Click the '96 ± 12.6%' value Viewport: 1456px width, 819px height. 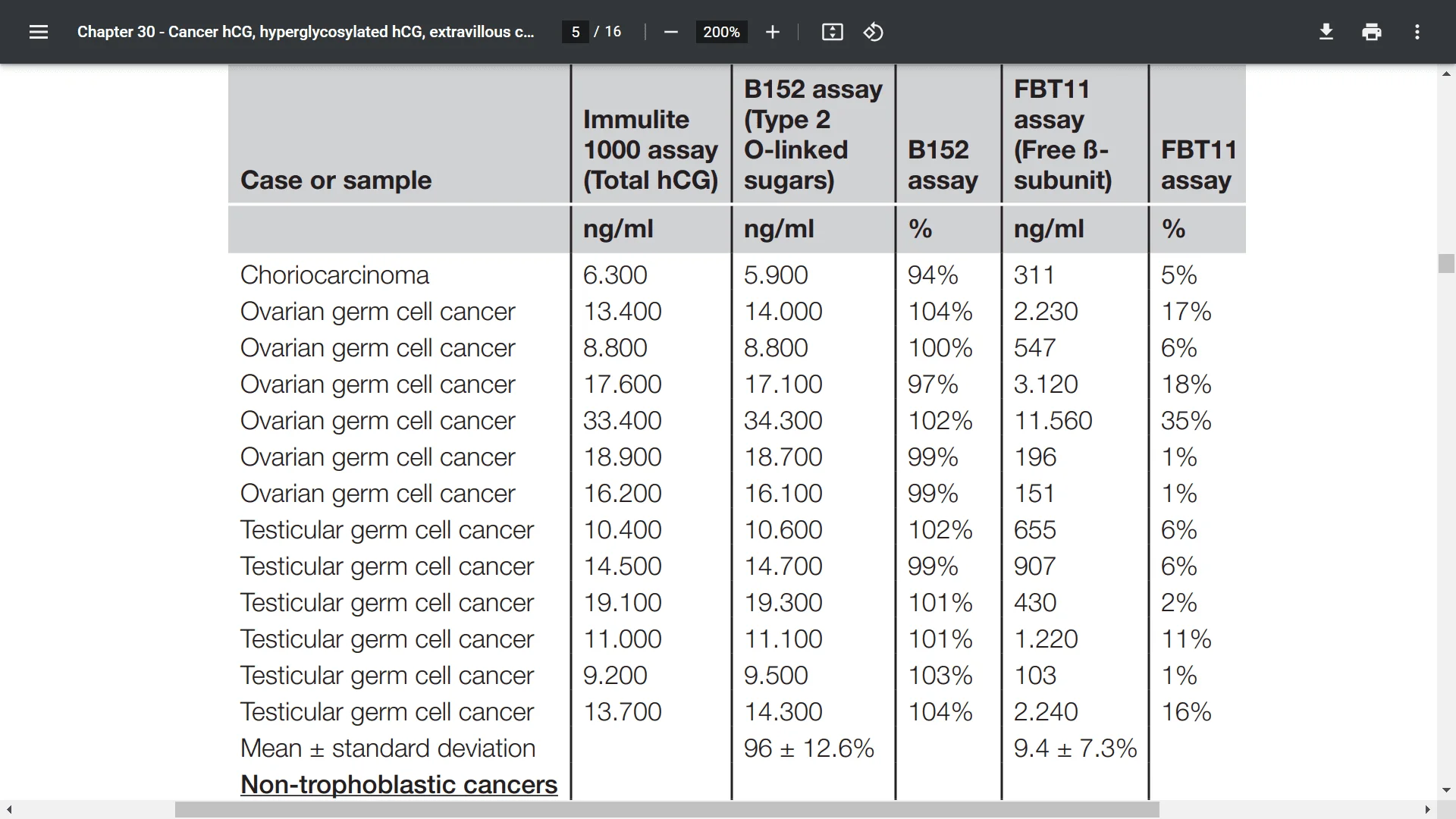tap(808, 748)
